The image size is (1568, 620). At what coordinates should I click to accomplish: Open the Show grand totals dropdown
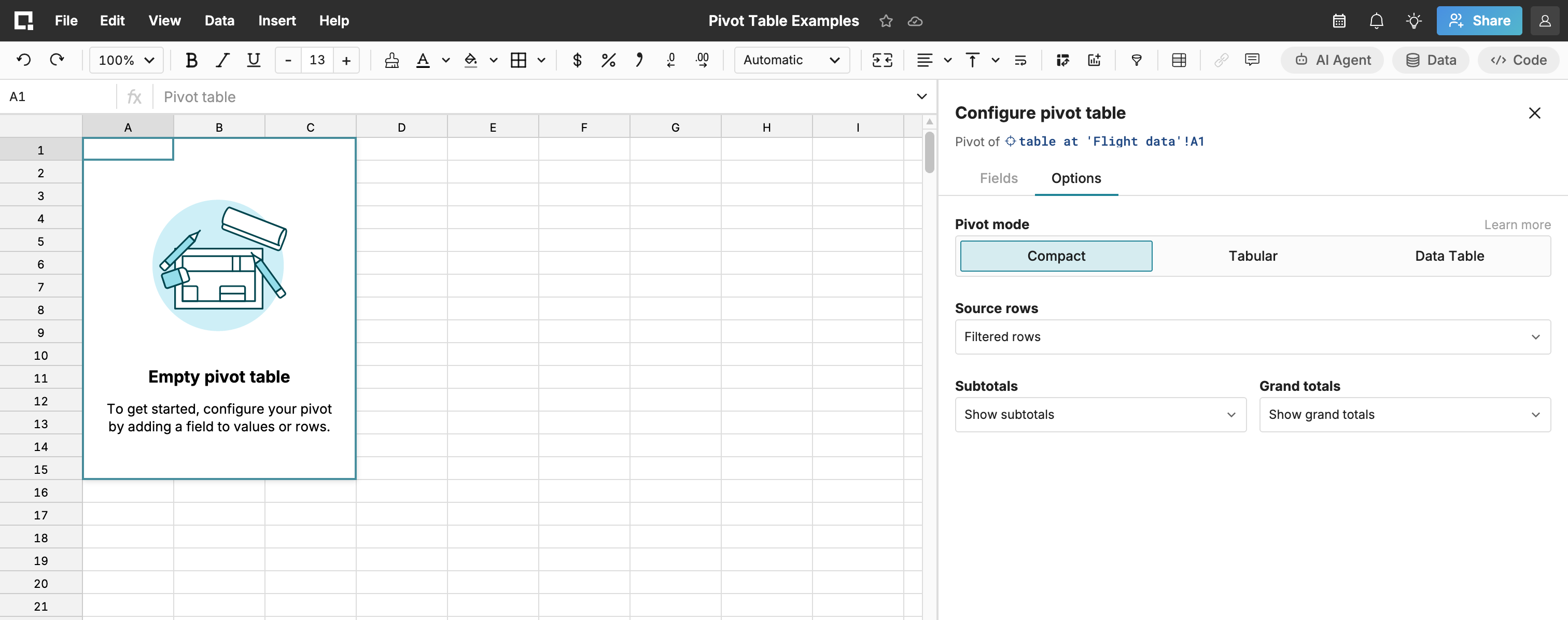(x=1405, y=415)
